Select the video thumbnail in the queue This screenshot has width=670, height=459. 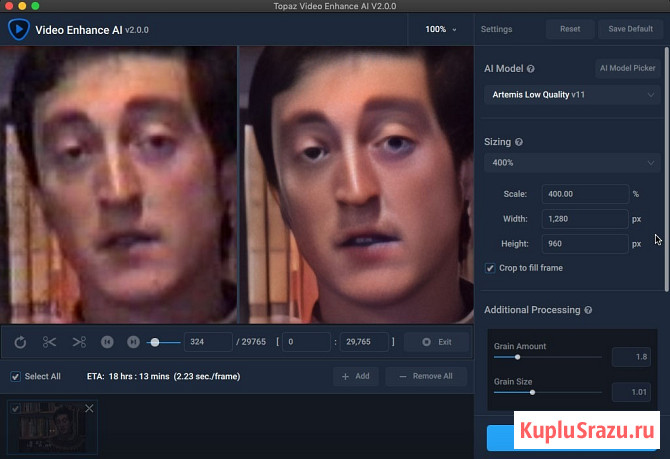[x=52, y=427]
